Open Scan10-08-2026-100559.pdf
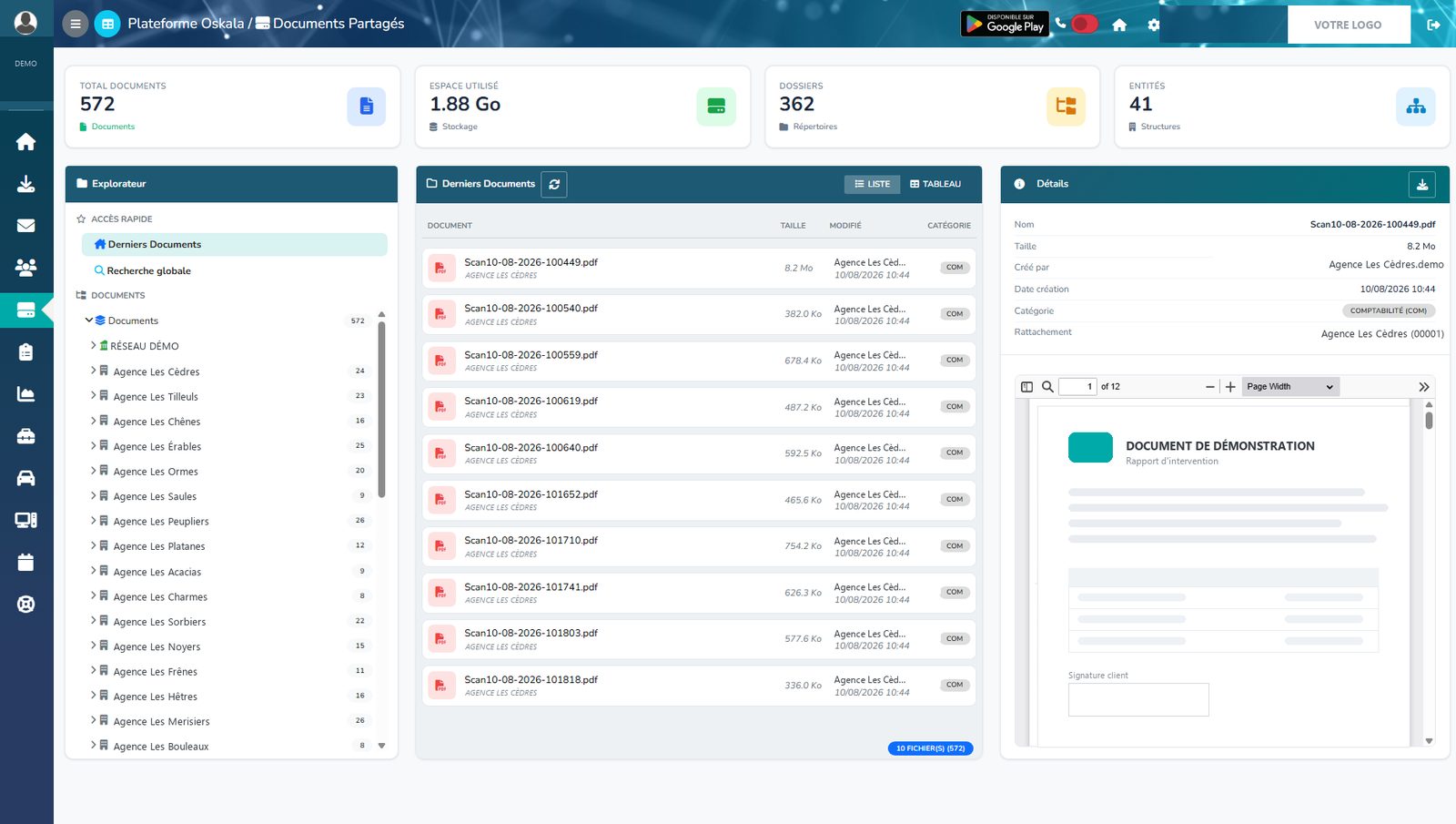The width and height of the screenshot is (1456, 824). [699, 361]
